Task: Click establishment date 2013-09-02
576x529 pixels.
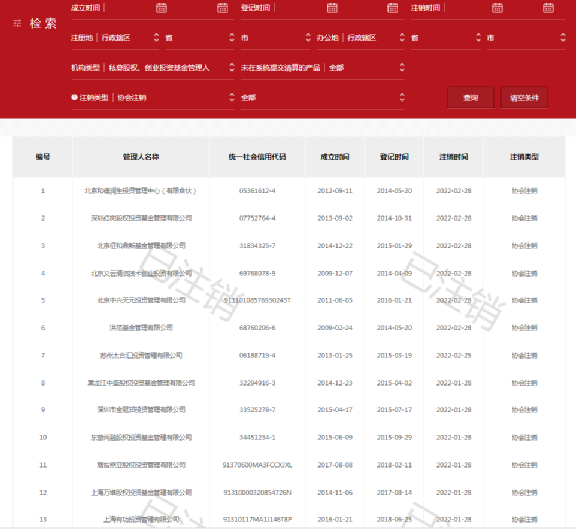Action: [335, 218]
